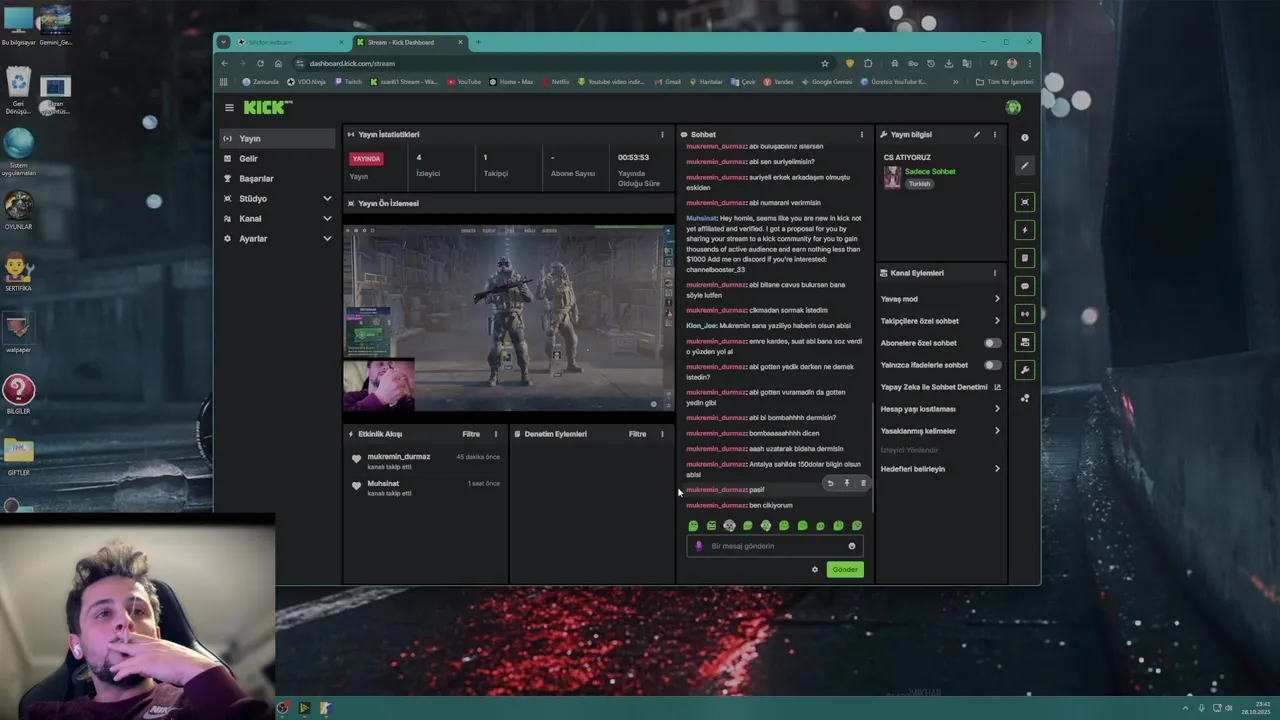Open chat settings gear beside Gönder
1280x720 pixels.
[815, 570]
